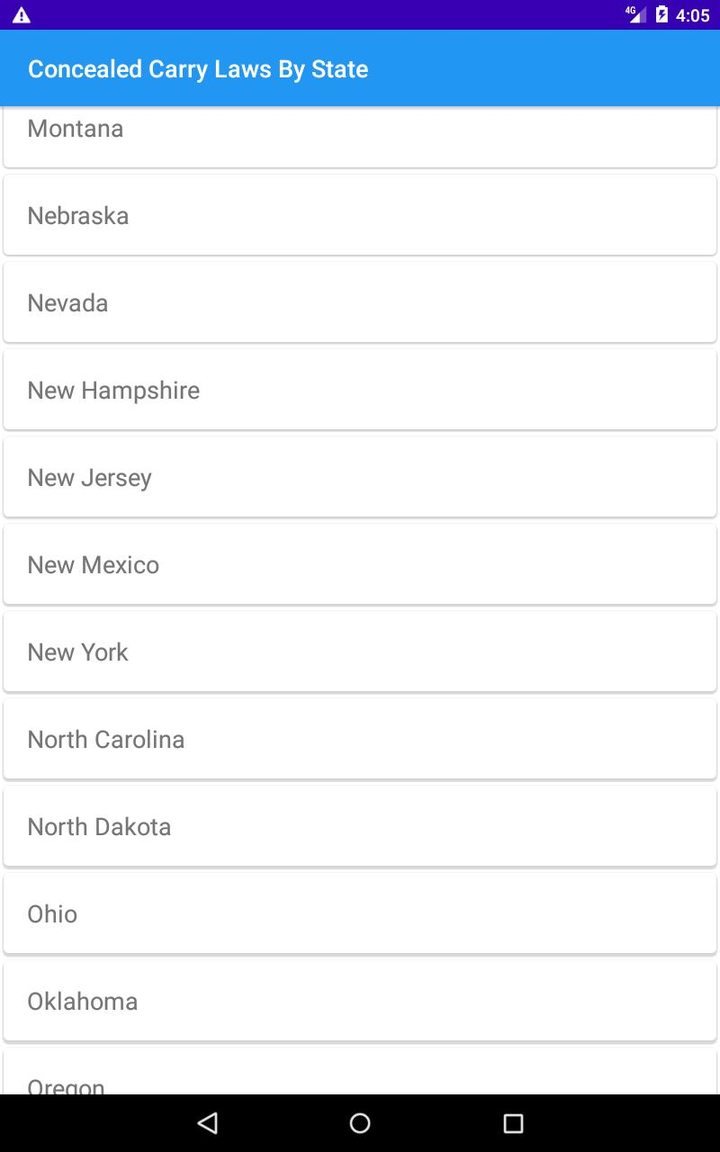The width and height of the screenshot is (720, 1152).
Task: Tap the 4:05 clock in status bar
Action: [693, 15]
